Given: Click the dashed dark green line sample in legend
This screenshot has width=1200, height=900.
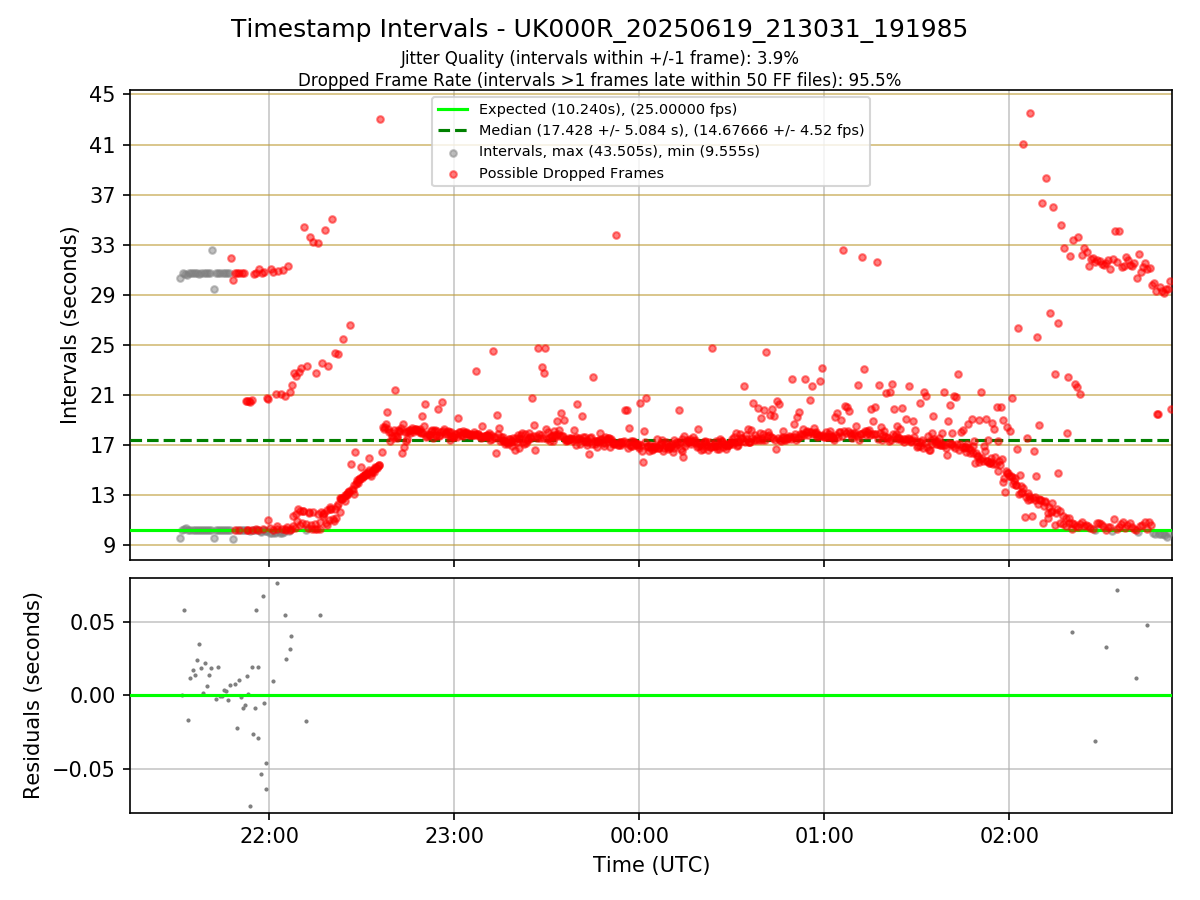Looking at the screenshot, I should click(454, 130).
